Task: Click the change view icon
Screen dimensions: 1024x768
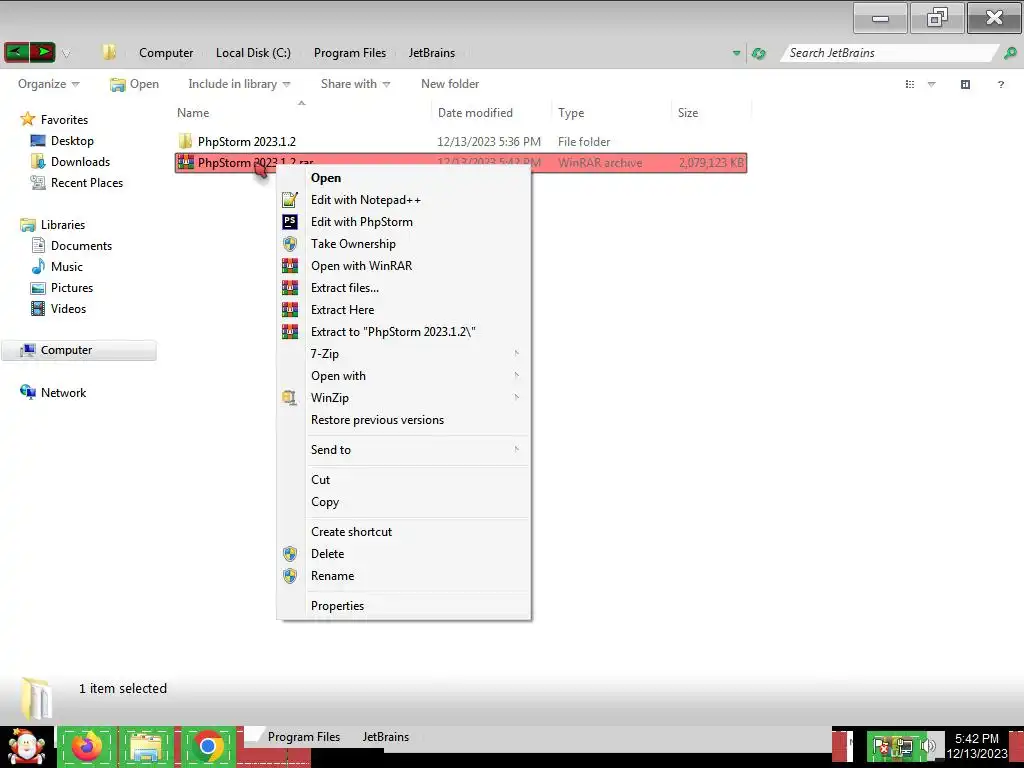Action: point(910,84)
